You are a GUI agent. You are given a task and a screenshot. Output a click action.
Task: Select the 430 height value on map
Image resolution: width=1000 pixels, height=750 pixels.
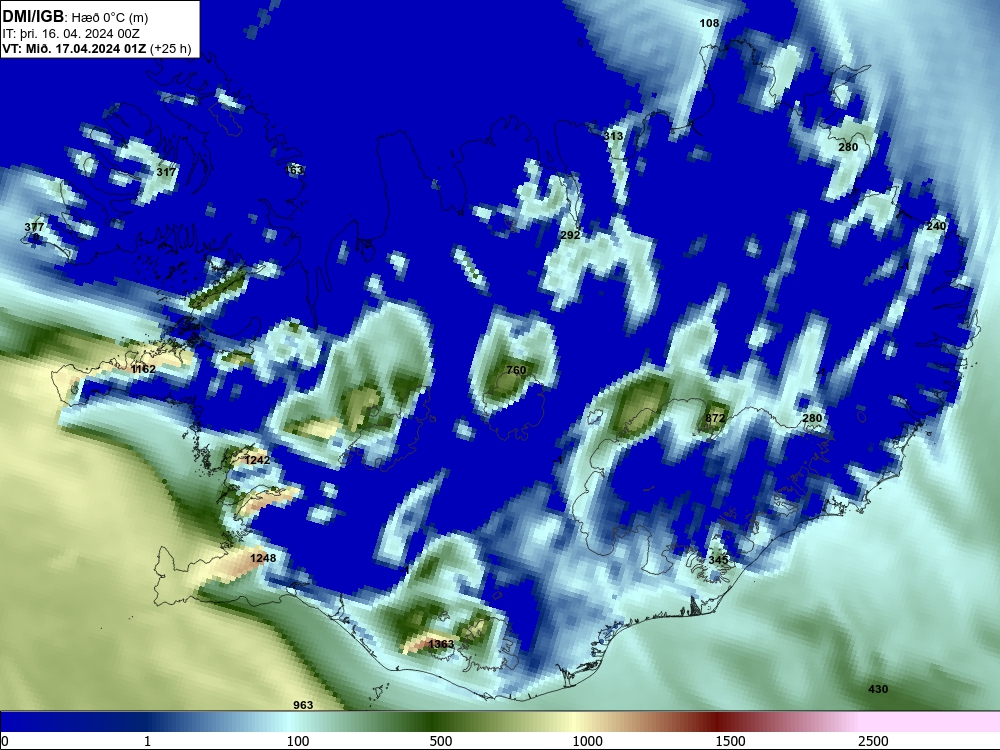878,689
